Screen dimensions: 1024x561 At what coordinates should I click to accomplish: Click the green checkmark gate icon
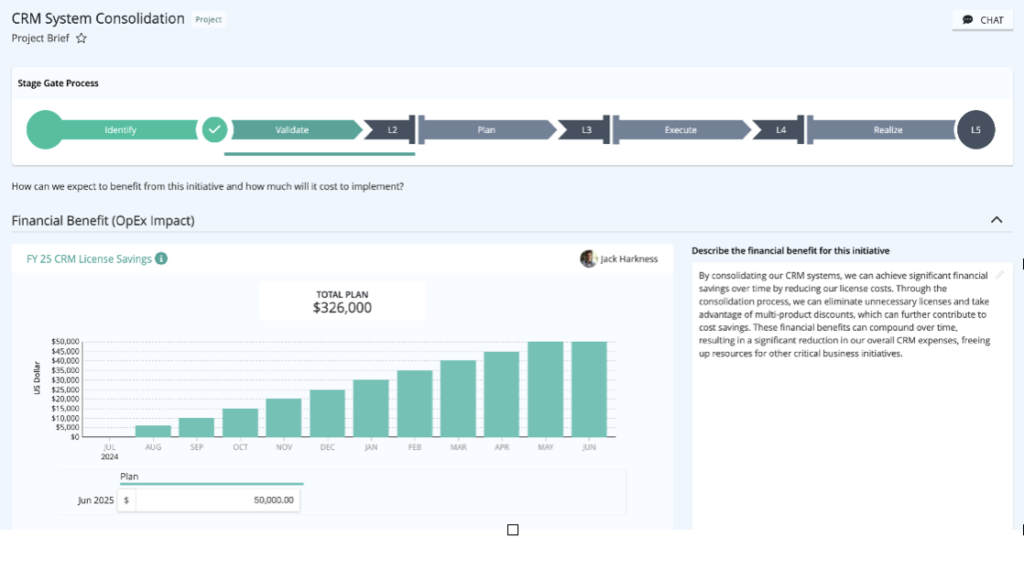[x=214, y=129]
